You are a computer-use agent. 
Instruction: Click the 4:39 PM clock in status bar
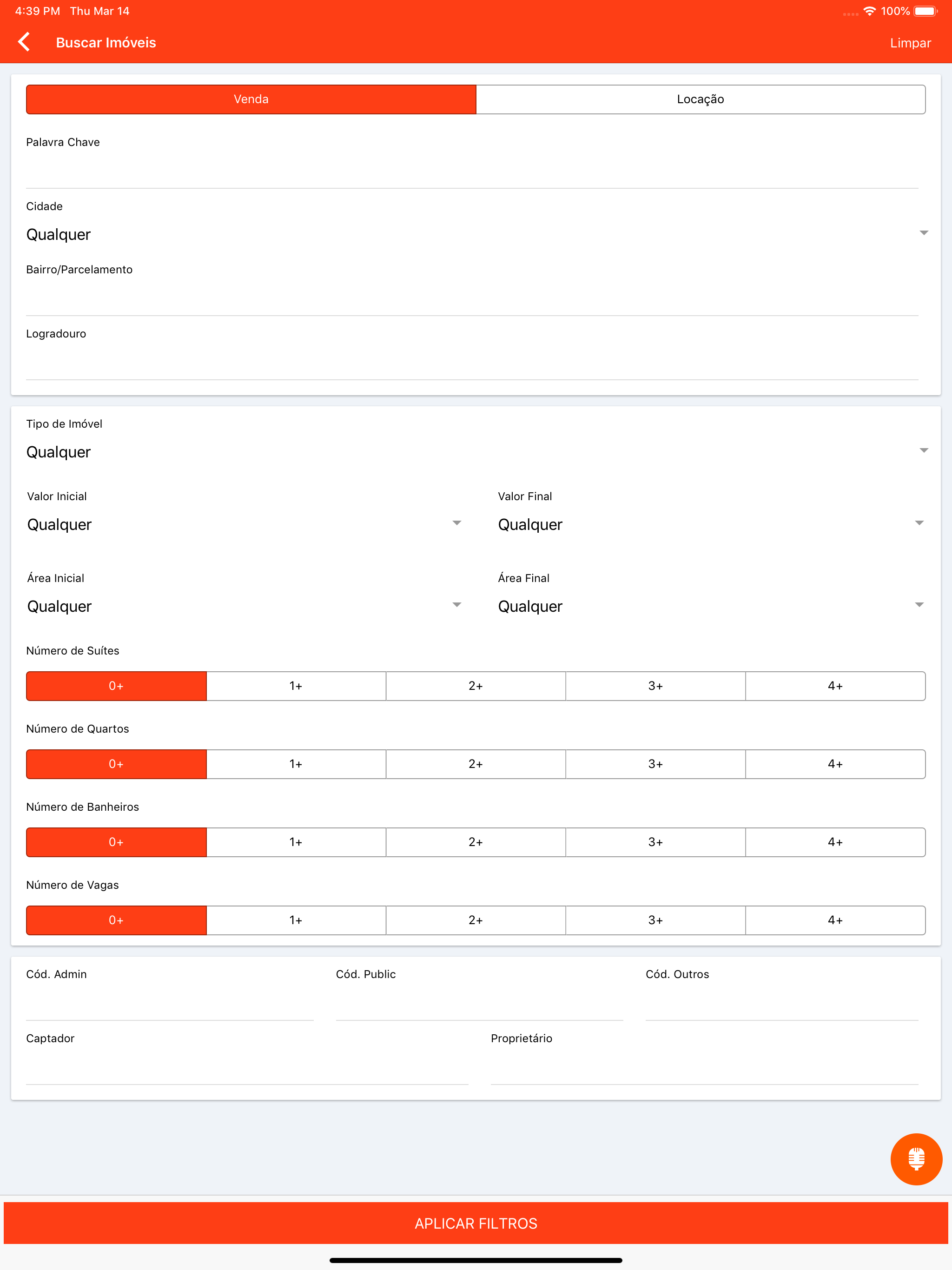[x=37, y=11]
